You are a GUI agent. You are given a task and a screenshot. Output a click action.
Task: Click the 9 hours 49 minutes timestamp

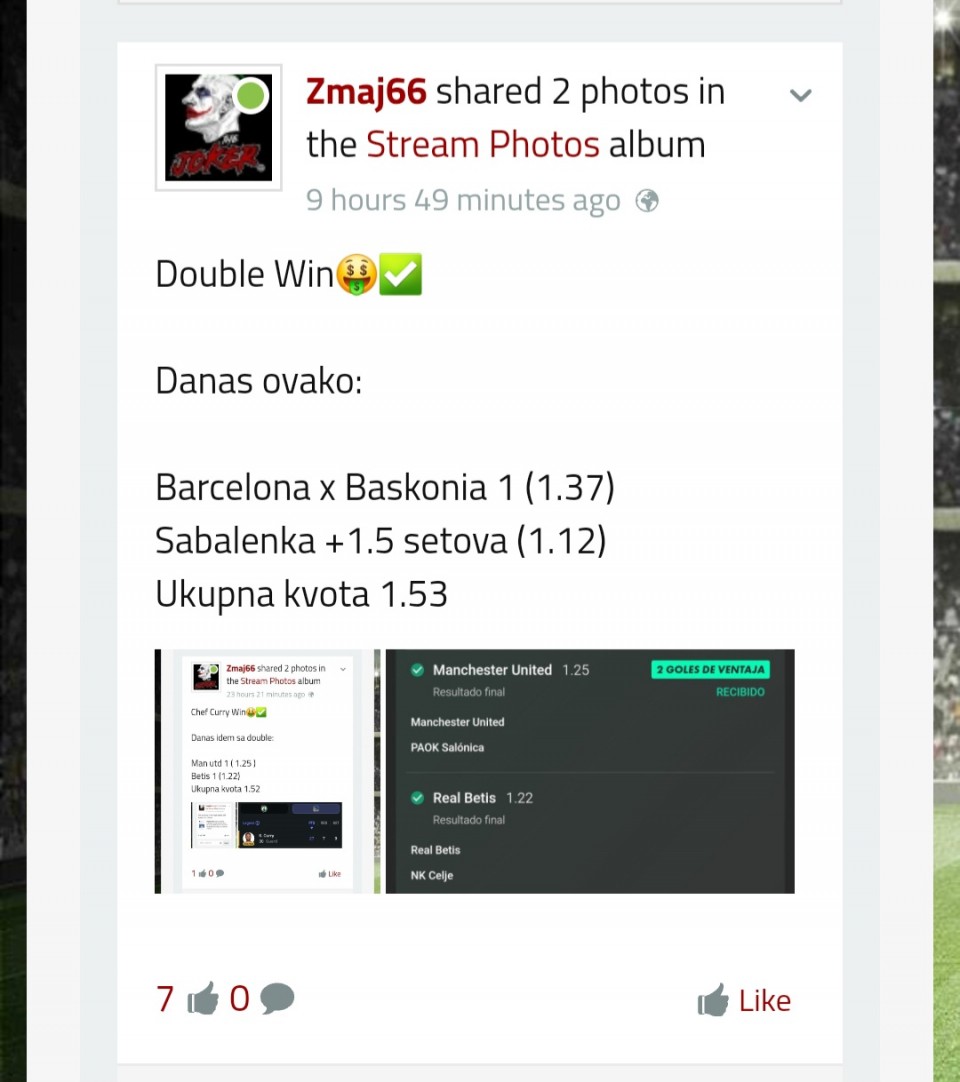463,201
